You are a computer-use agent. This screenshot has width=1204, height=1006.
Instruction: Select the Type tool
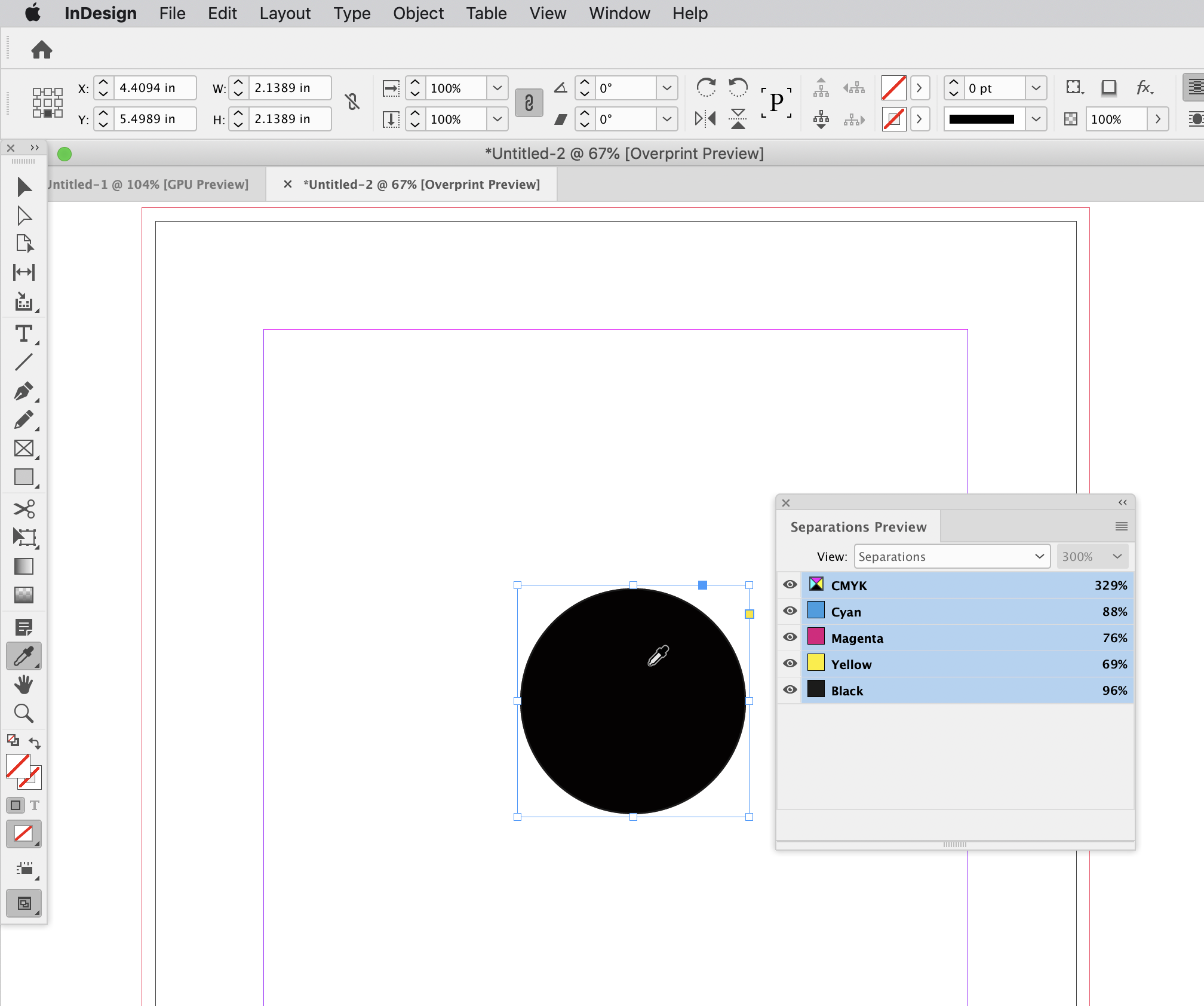click(x=24, y=334)
